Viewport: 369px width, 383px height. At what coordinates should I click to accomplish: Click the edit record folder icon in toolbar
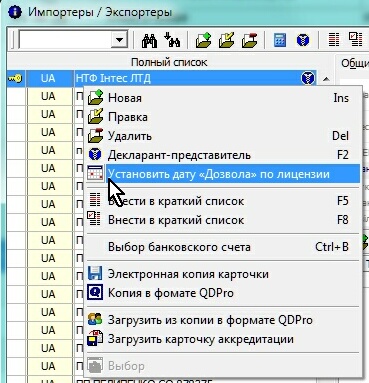pos(227,40)
